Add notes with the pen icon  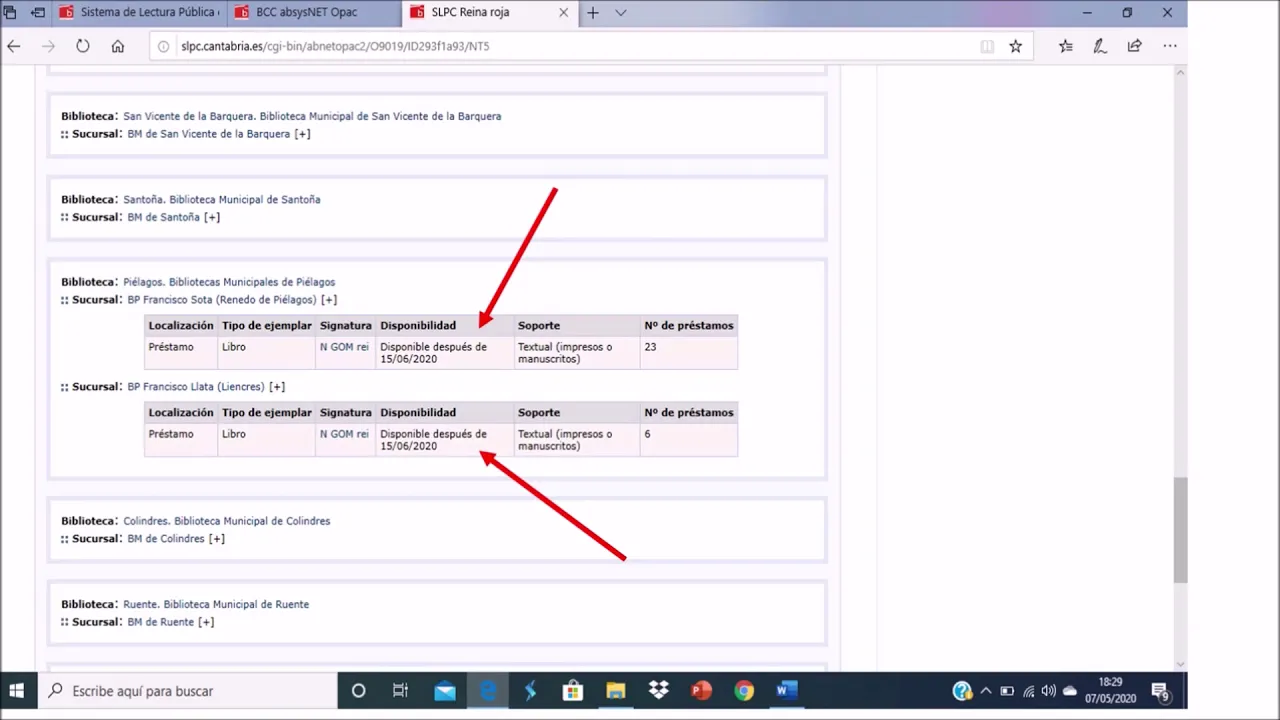pos(1100,46)
